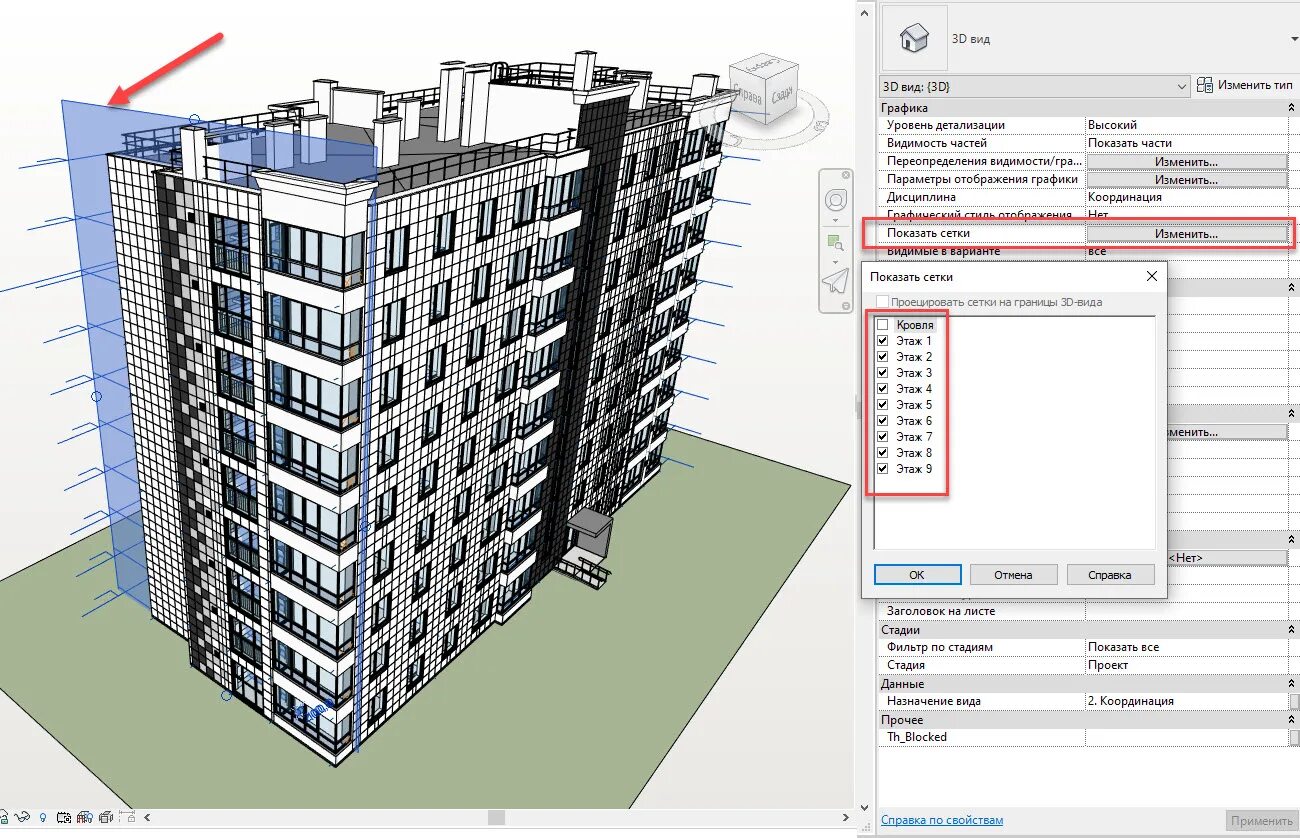Click Изменить for Параметры отображения графики
The image size is (1300, 838).
click(x=1187, y=179)
